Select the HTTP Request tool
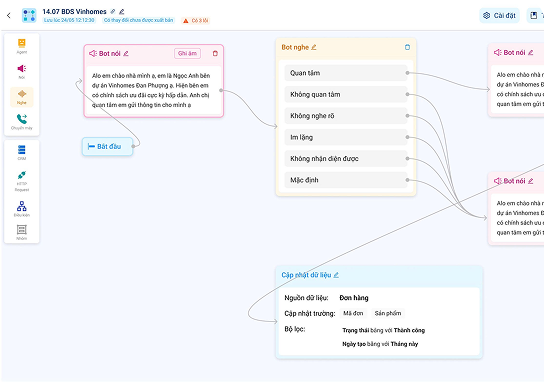544x385 pixels. tap(22, 181)
